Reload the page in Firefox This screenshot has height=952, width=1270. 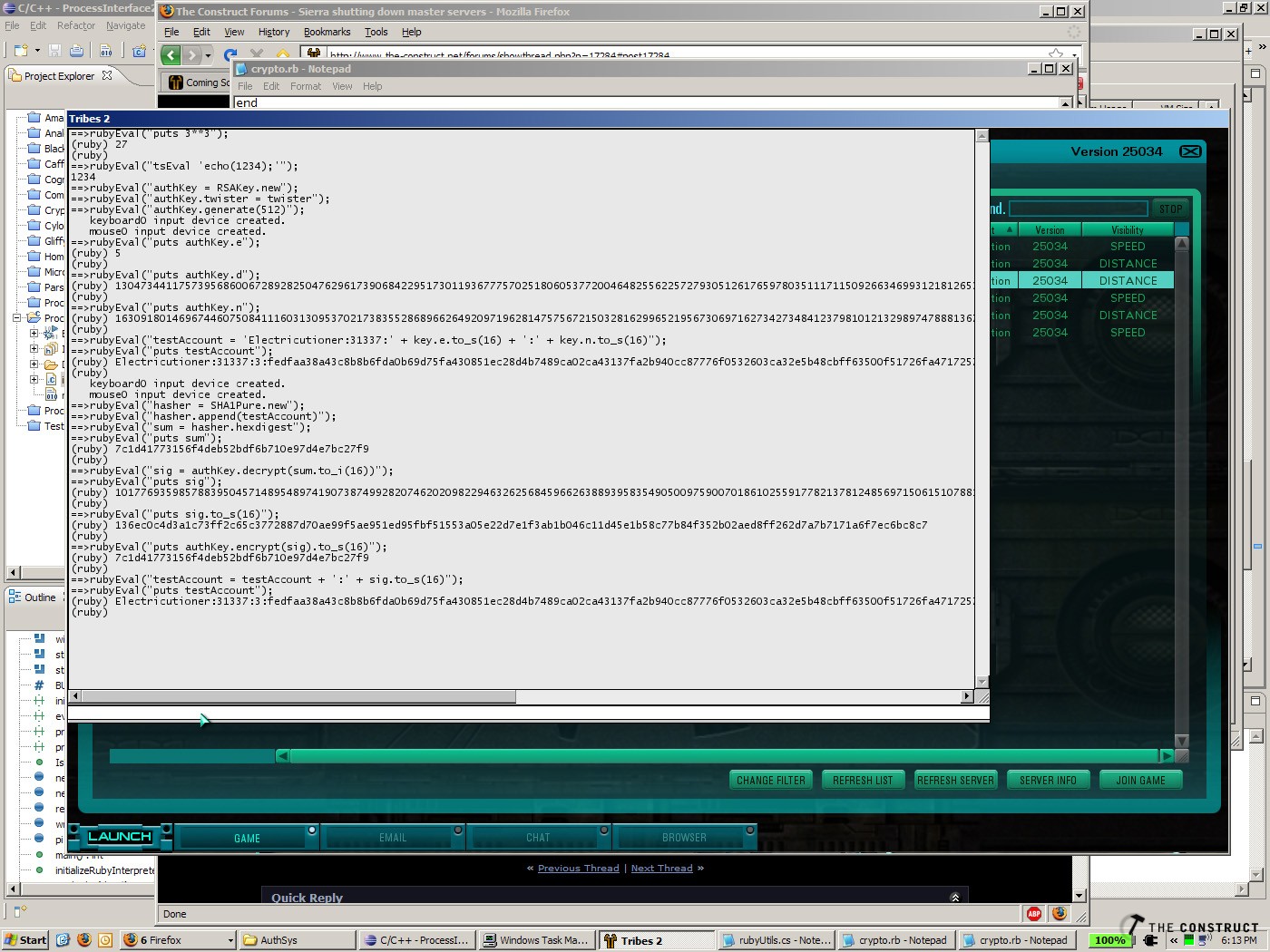coord(230,55)
